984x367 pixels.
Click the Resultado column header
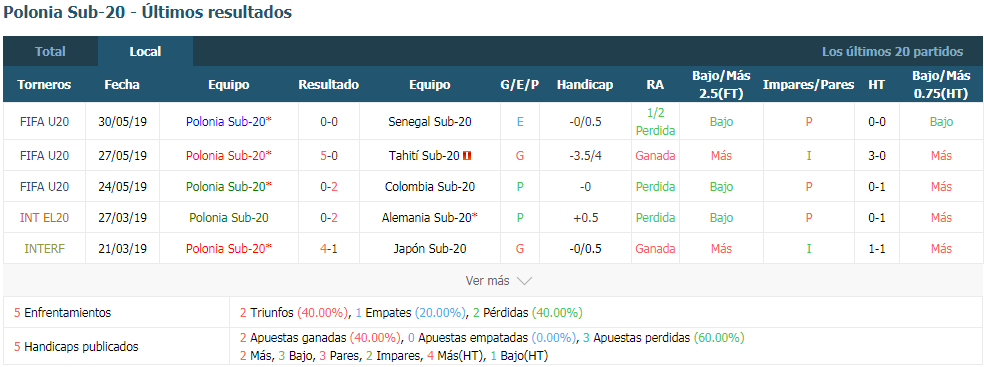coord(329,85)
